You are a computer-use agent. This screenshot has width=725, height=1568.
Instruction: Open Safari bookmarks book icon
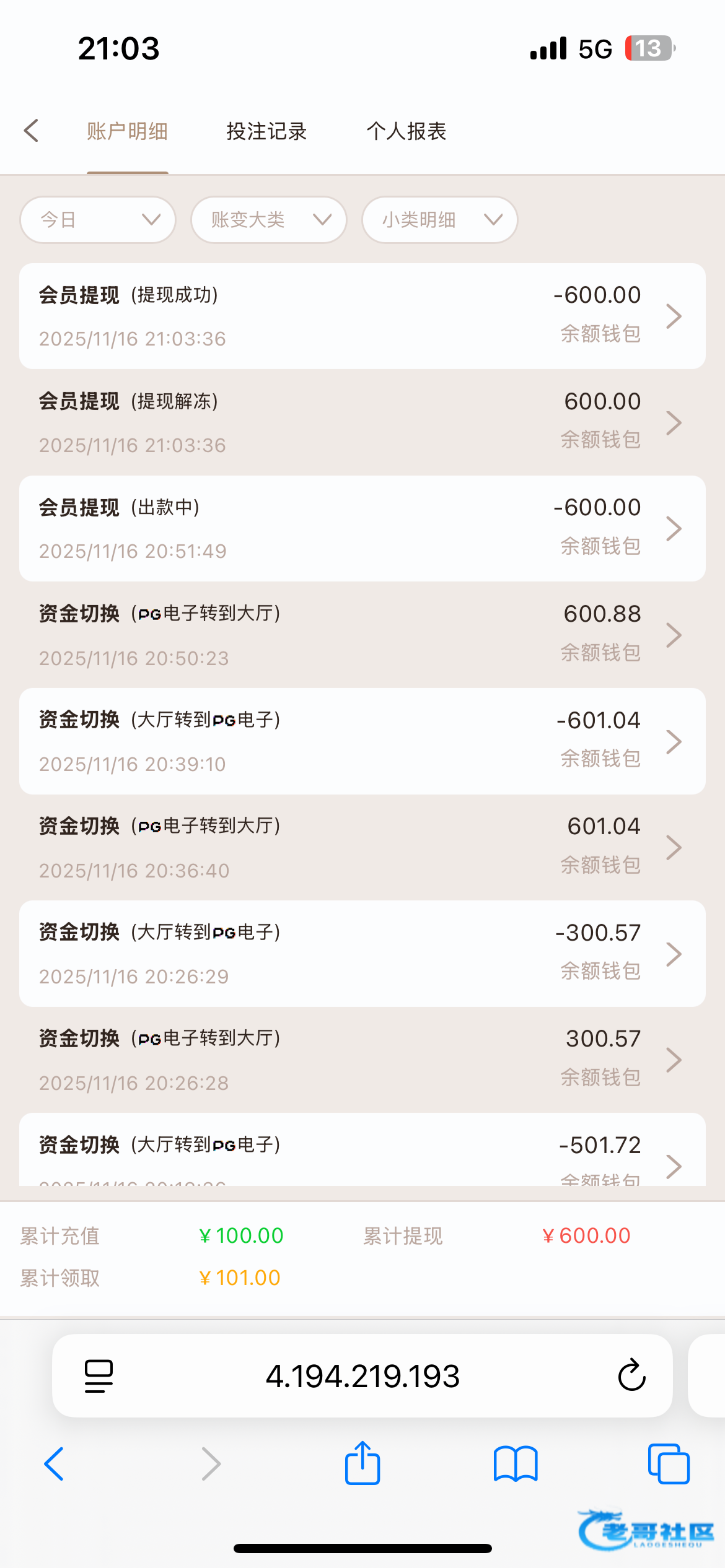(x=516, y=1464)
